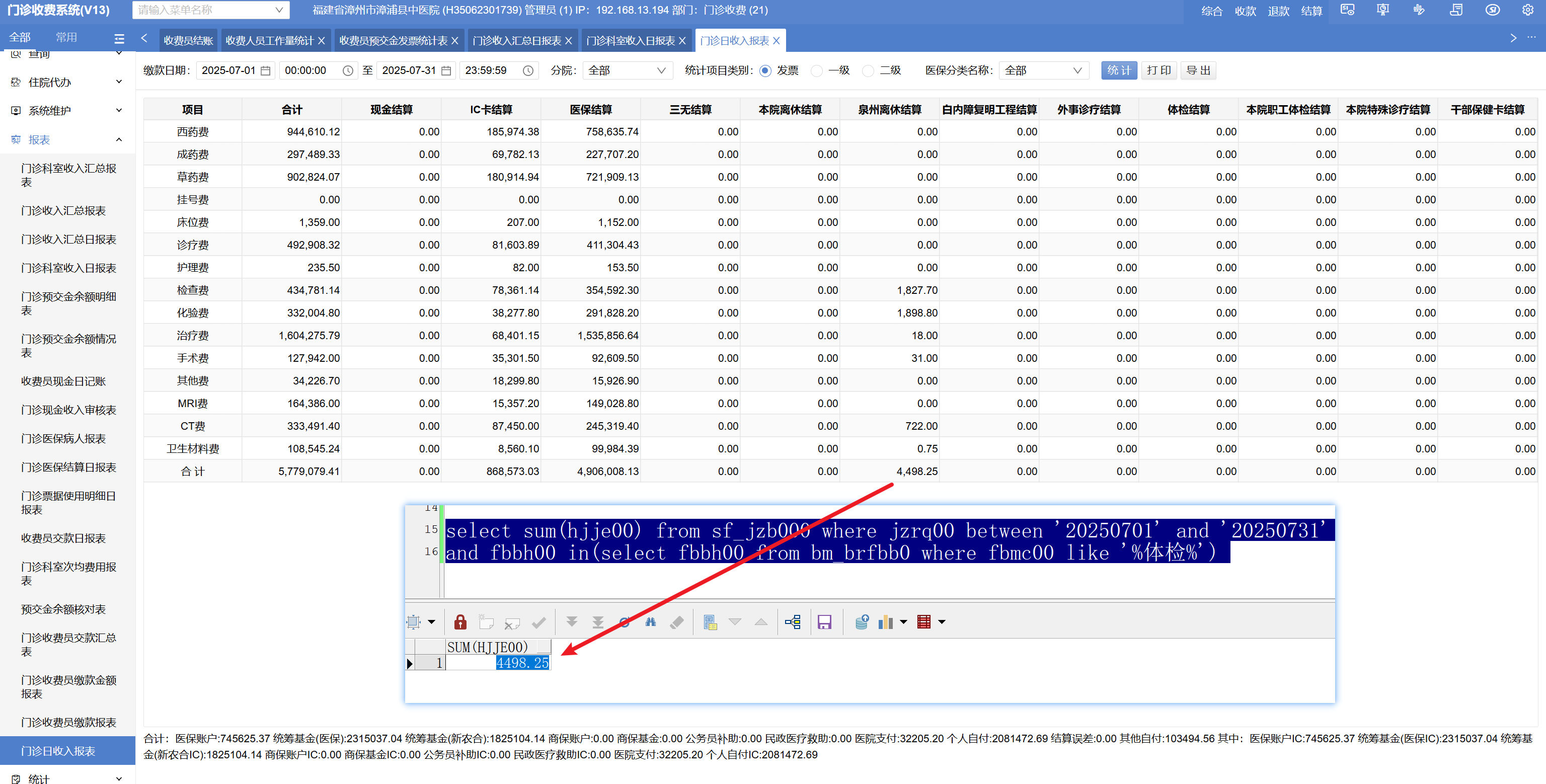Screen dimensions: 1546x784
Task: Click the receipt scroll icon in header
Action: tap(1455, 10)
